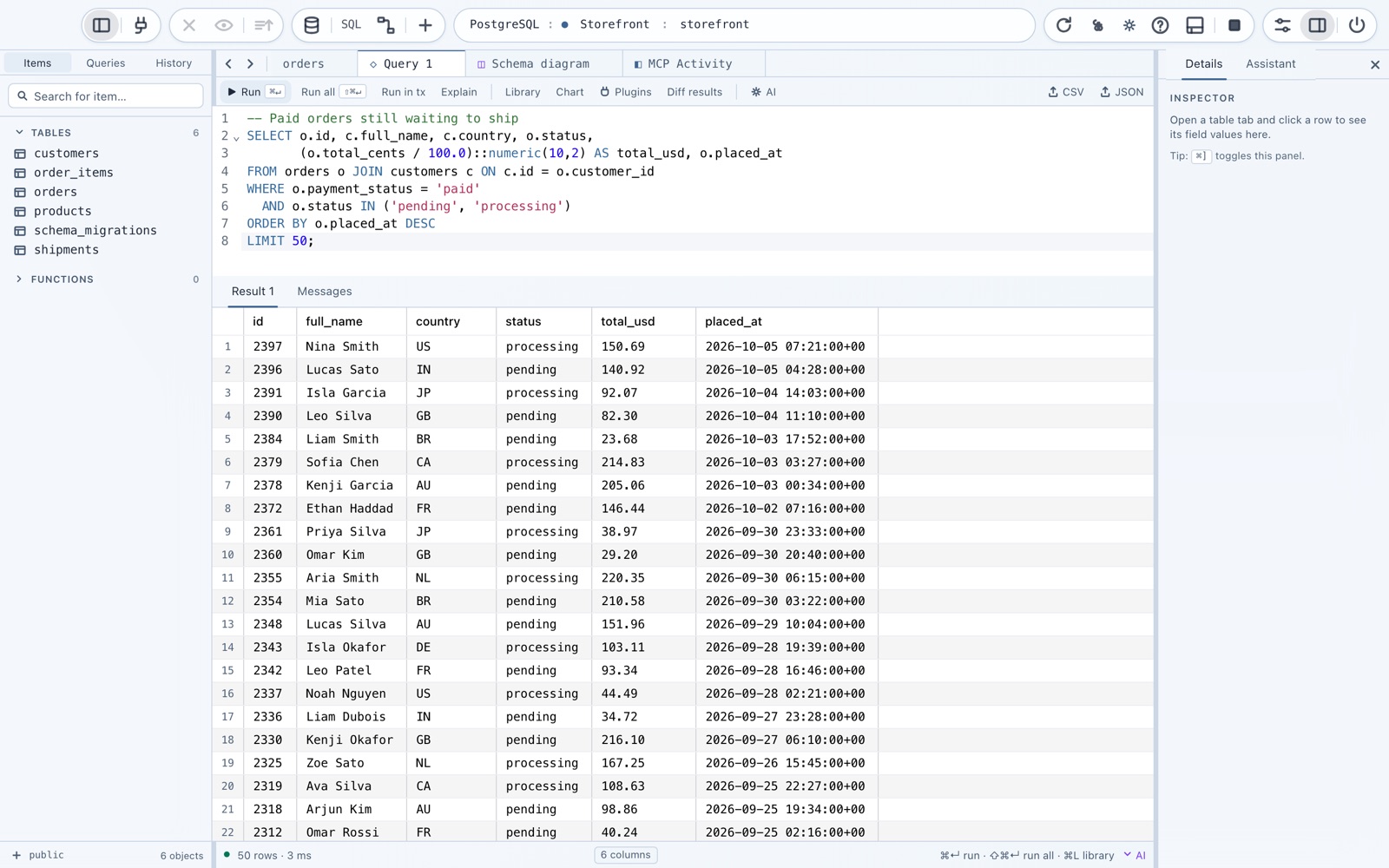This screenshot has width=1389, height=868.
Task: Toggle the theme sun icon
Action: click(1129, 25)
